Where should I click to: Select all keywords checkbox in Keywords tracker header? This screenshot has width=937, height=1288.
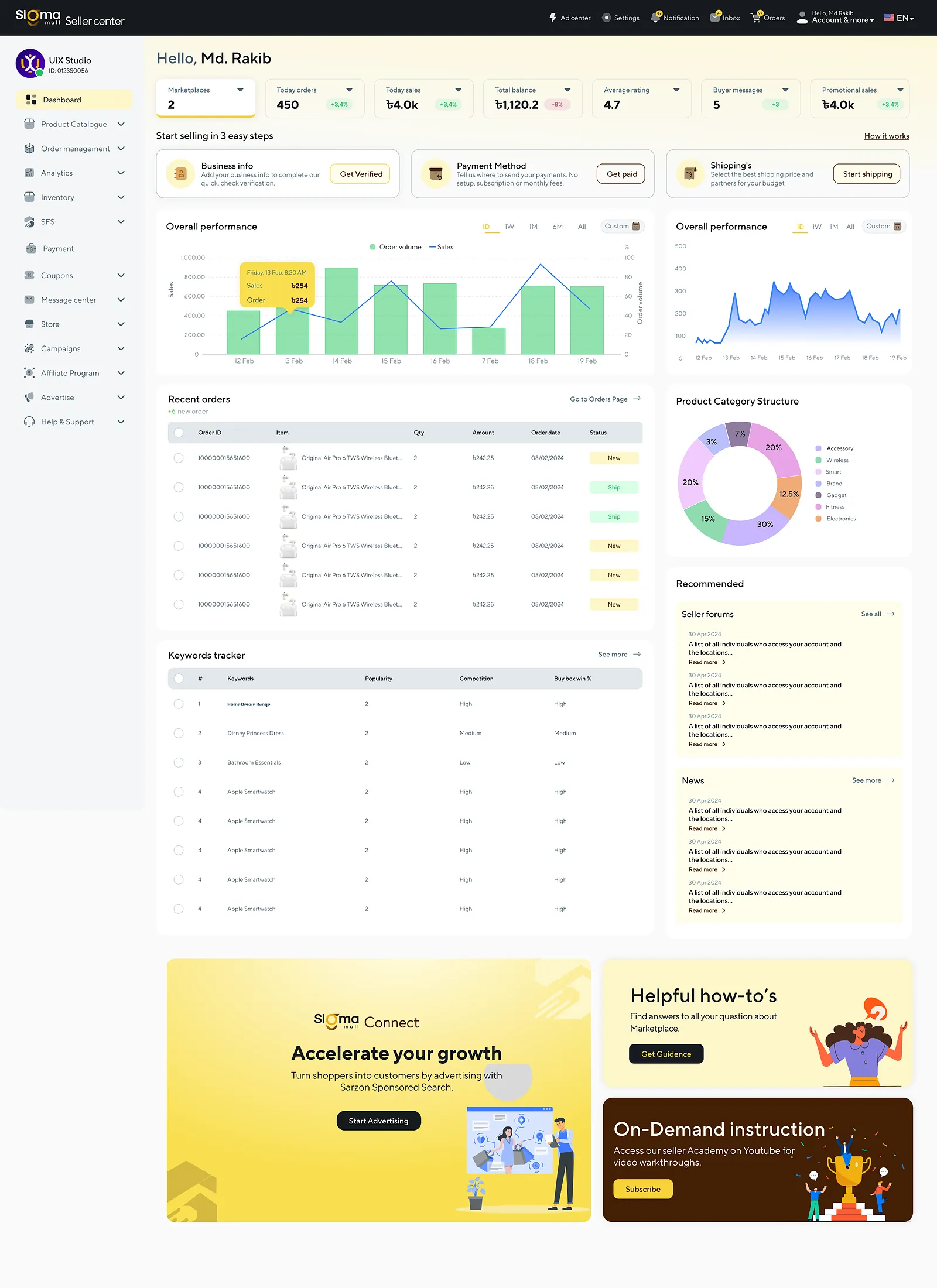point(179,679)
